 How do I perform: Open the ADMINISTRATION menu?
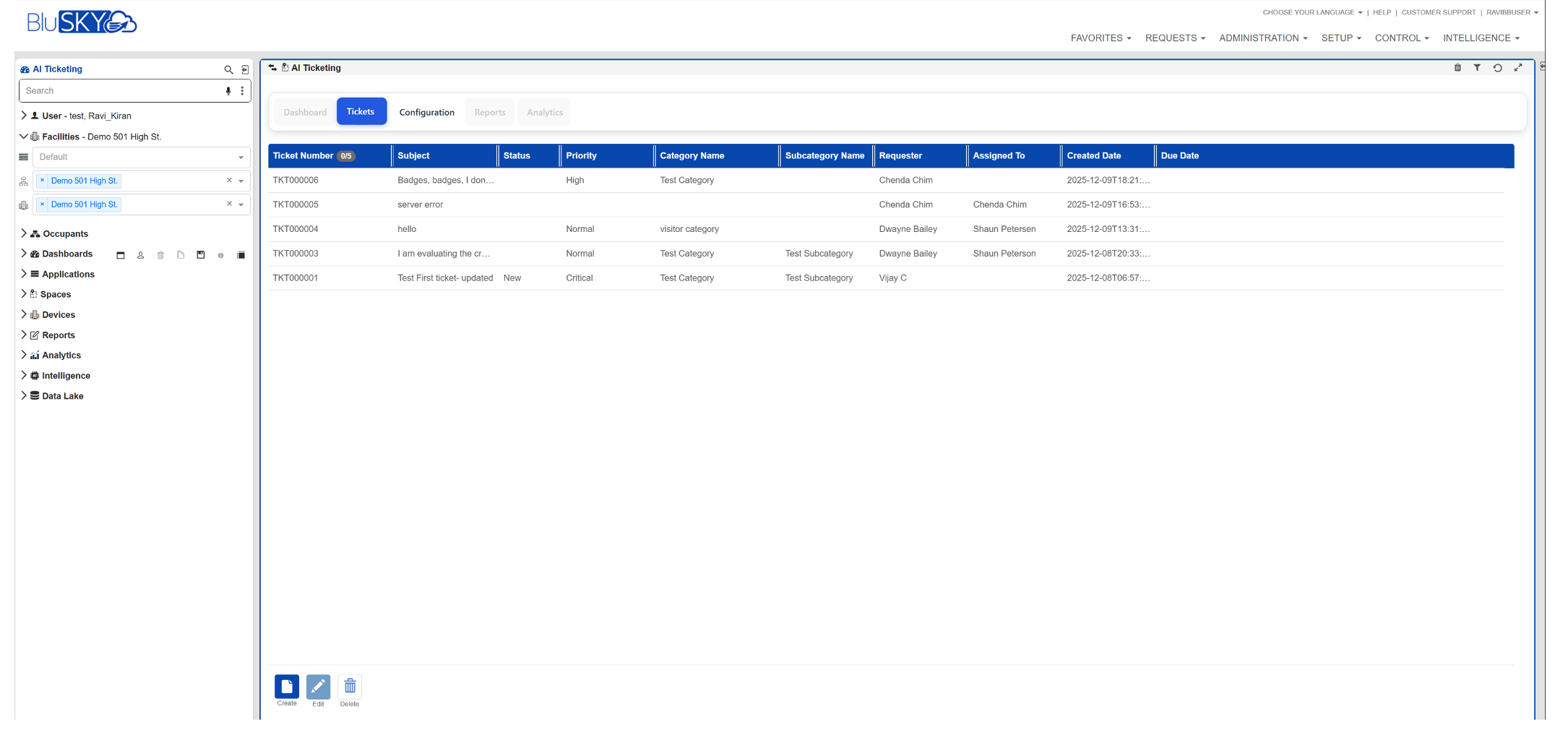1262,38
